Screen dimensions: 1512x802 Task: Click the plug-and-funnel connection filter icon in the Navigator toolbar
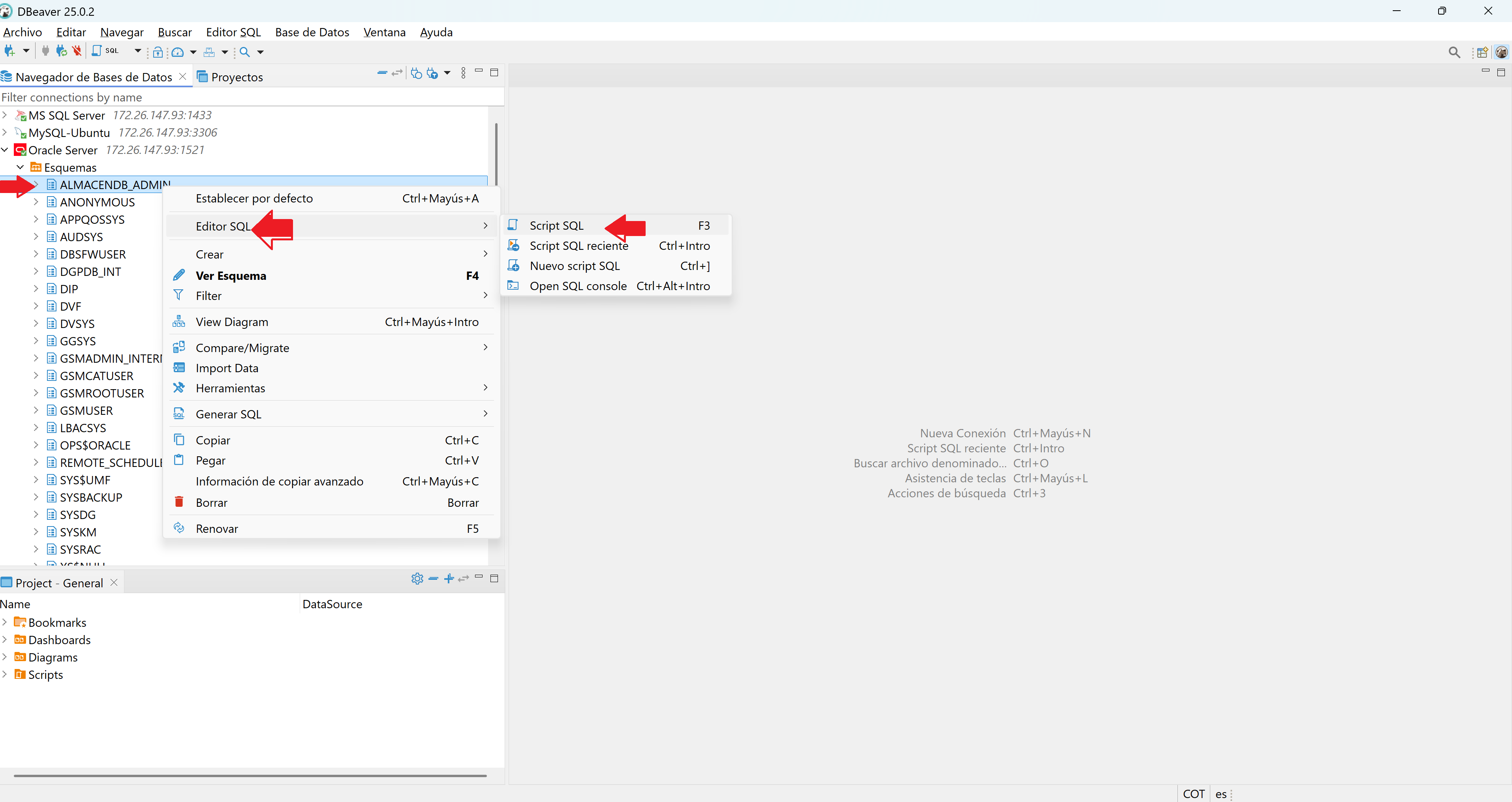point(432,73)
